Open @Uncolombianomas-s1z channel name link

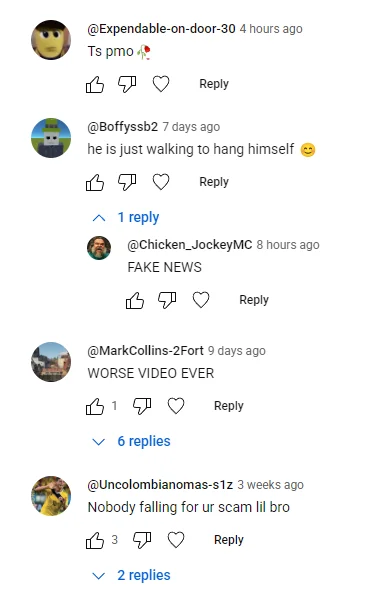click(160, 484)
